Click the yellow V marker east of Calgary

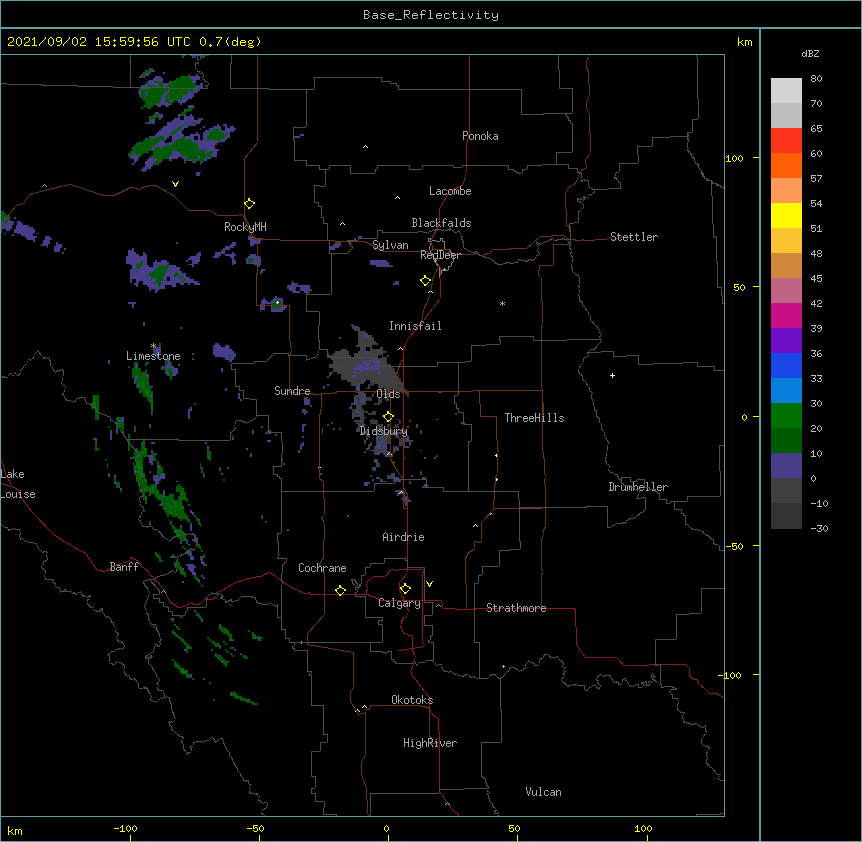coord(429,584)
